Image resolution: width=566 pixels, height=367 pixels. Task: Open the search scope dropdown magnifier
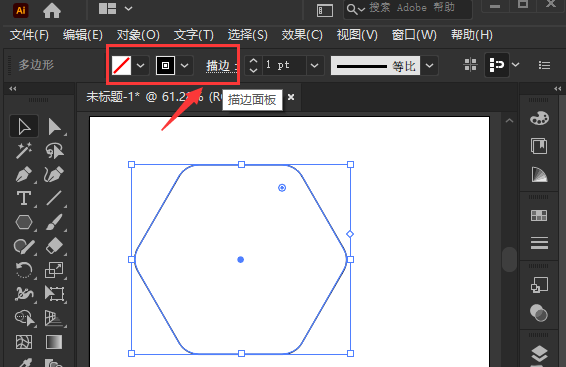(x=355, y=10)
